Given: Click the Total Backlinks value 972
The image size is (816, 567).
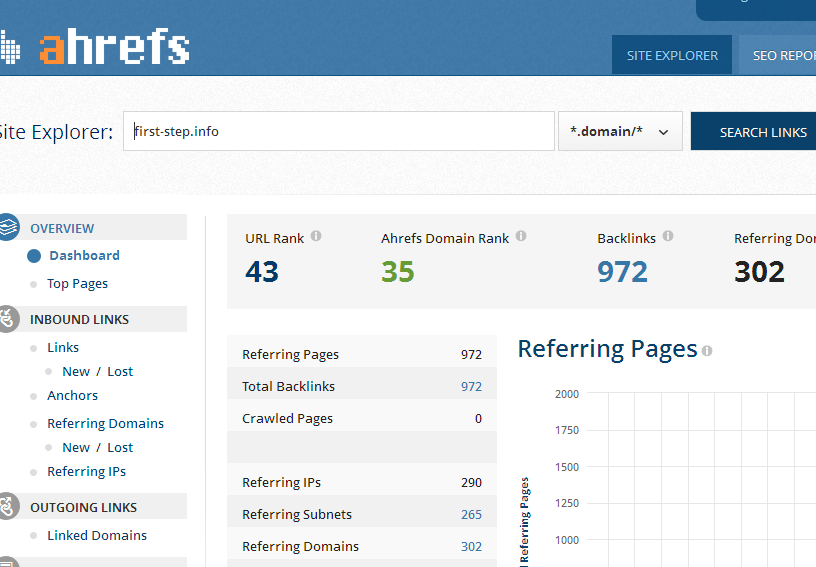Looking at the screenshot, I should [x=471, y=386].
